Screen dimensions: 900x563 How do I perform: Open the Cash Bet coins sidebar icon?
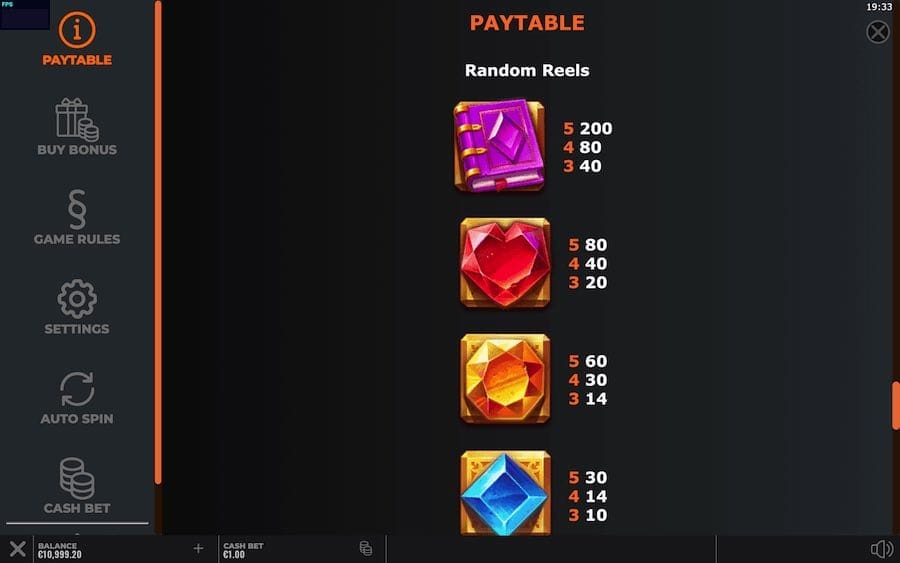(x=77, y=479)
